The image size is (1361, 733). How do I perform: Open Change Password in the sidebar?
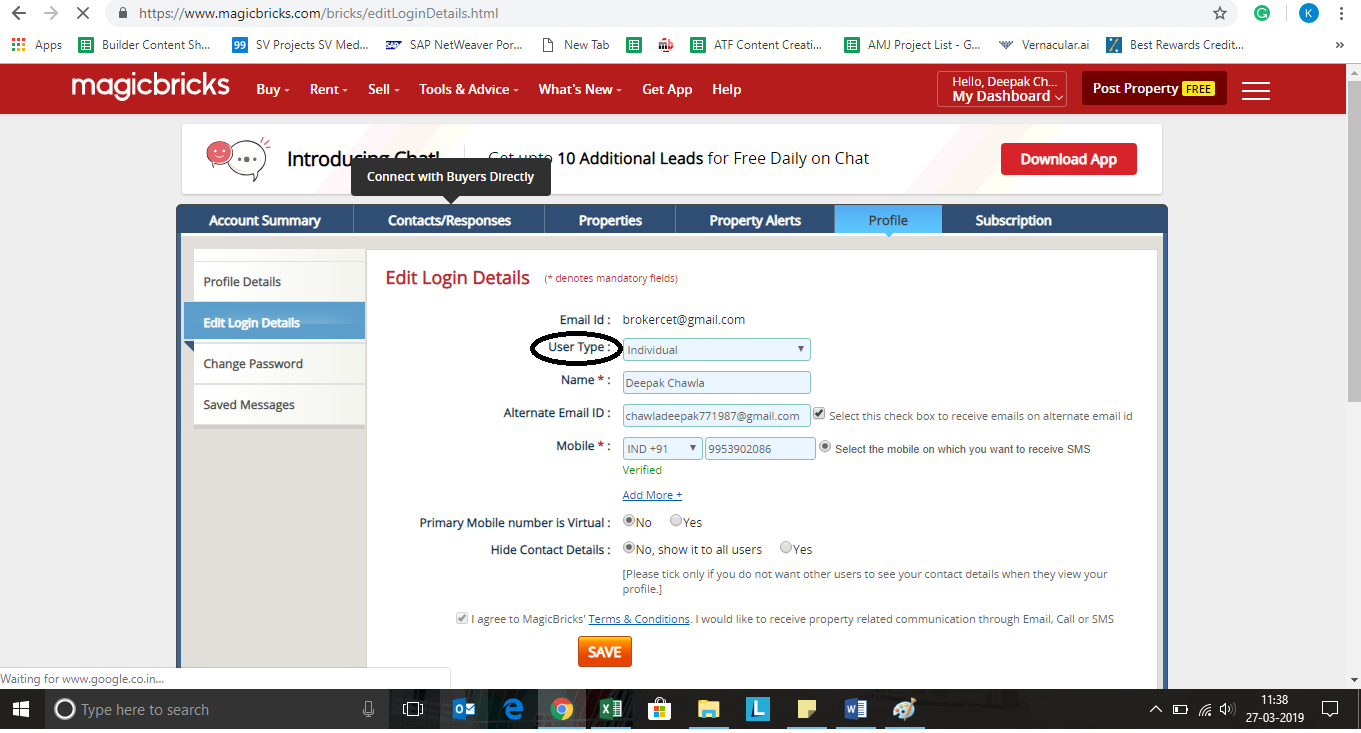point(253,364)
